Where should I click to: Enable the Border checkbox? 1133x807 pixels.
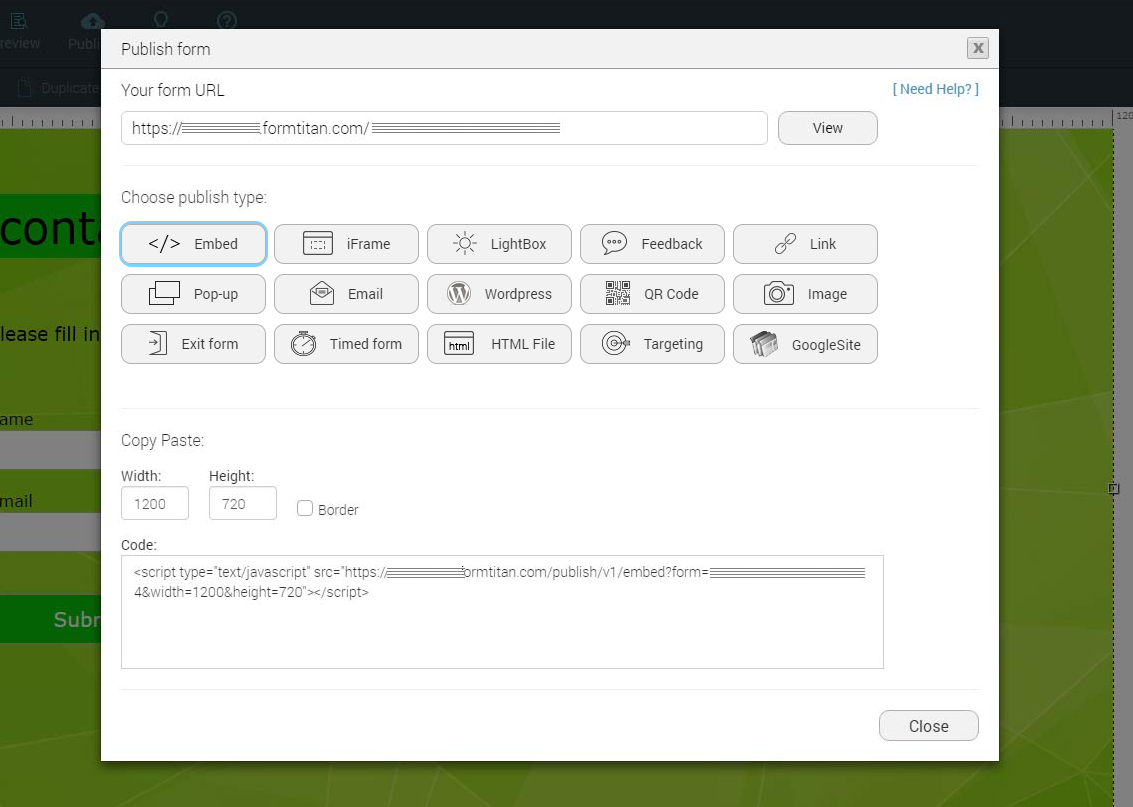[305, 509]
